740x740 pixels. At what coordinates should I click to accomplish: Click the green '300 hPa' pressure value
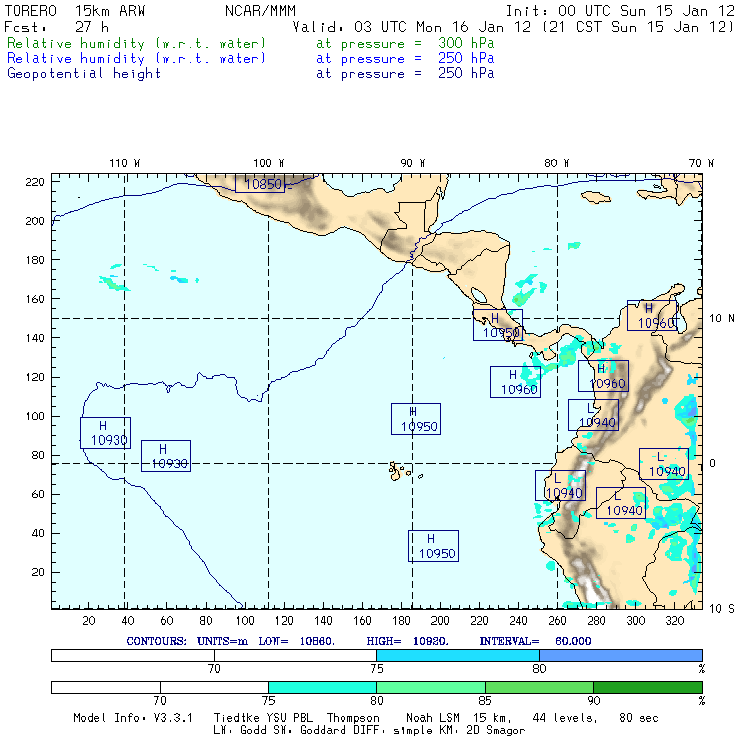466,43
